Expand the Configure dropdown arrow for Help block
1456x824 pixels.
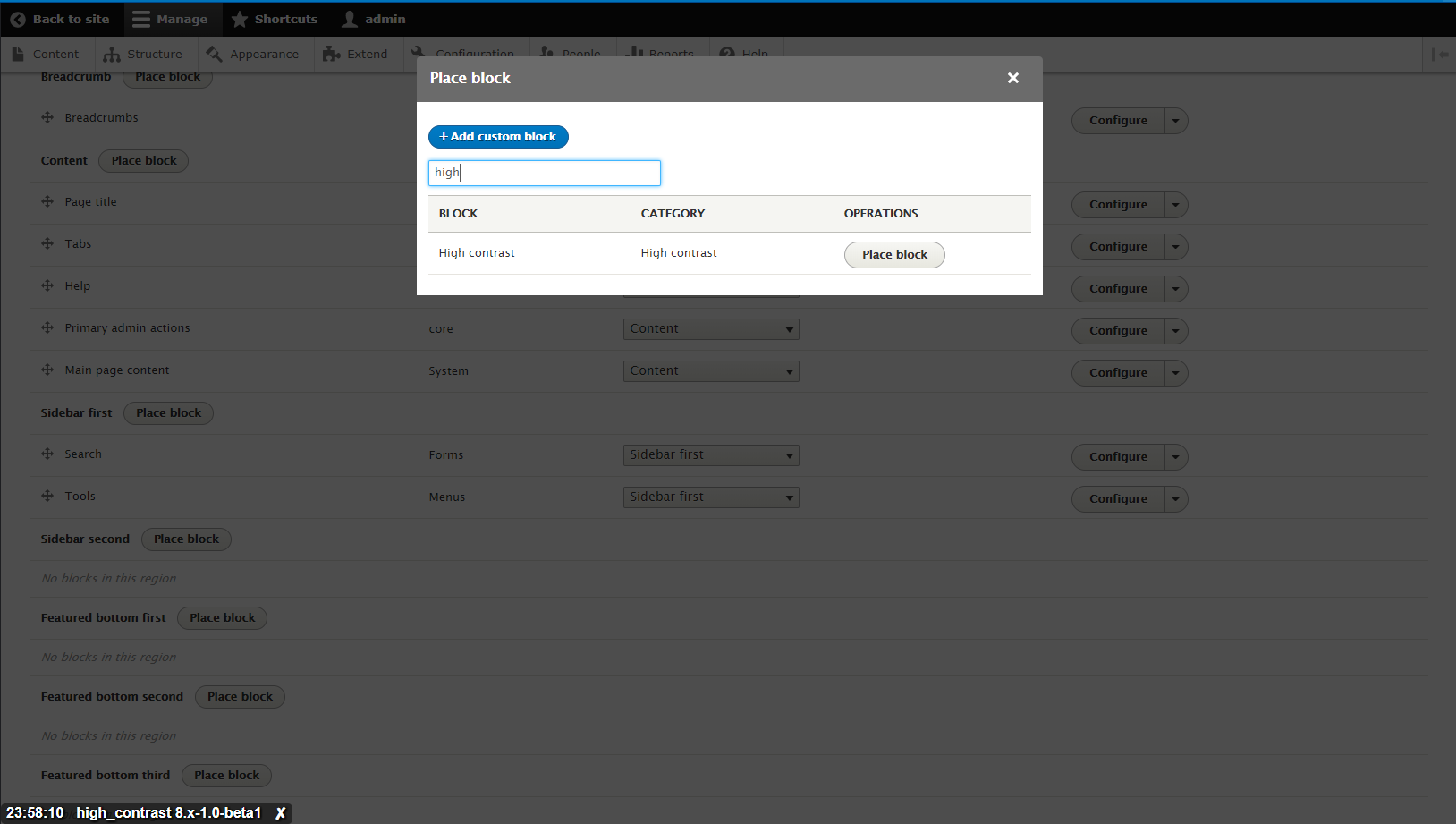(x=1175, y=288)
